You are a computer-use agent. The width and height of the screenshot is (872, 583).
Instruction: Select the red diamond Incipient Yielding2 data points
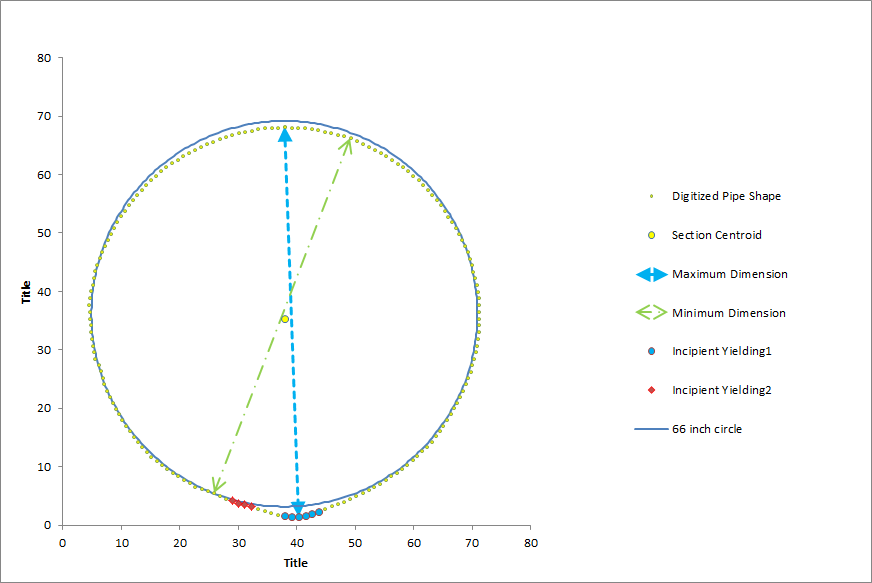click(242, 503)
